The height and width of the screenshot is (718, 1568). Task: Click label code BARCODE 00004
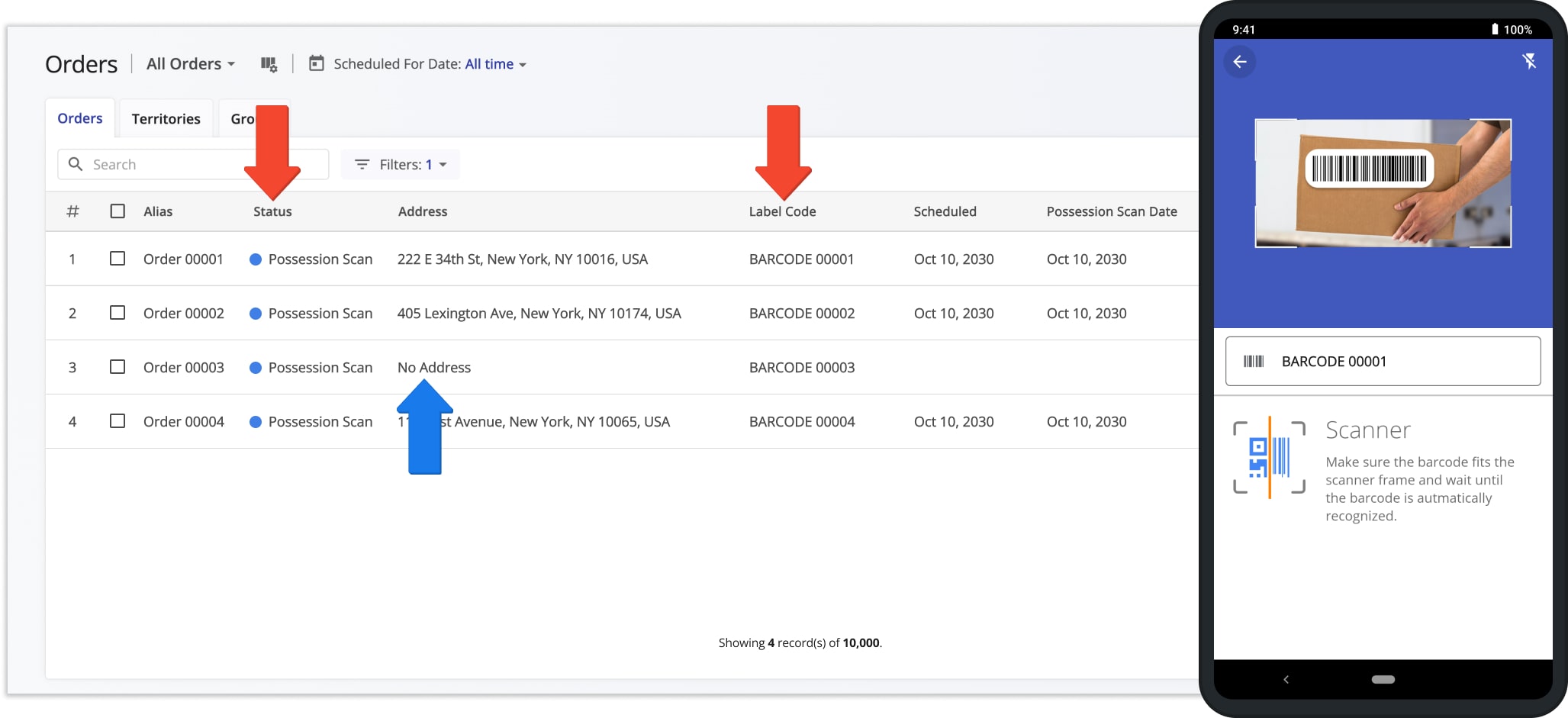[801, 422]
